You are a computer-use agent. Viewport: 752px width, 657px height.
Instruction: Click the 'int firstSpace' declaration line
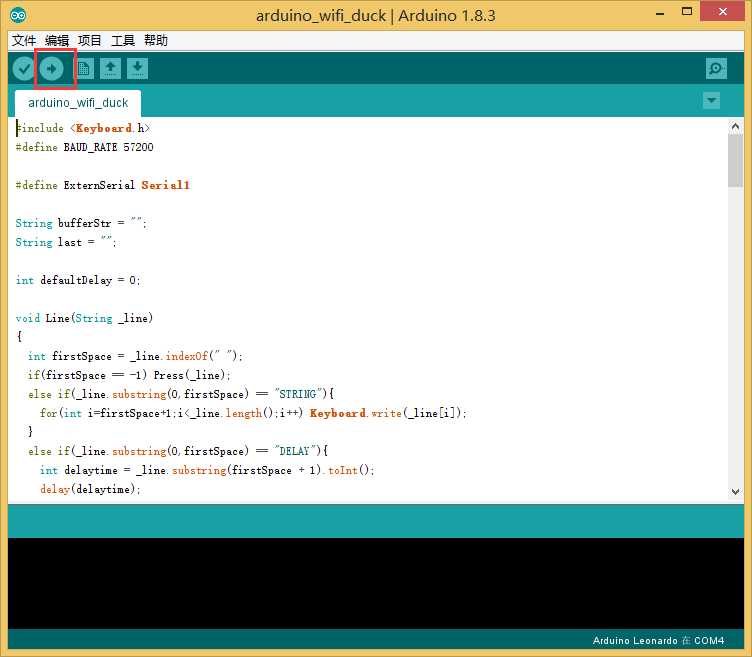coord(135,356)
